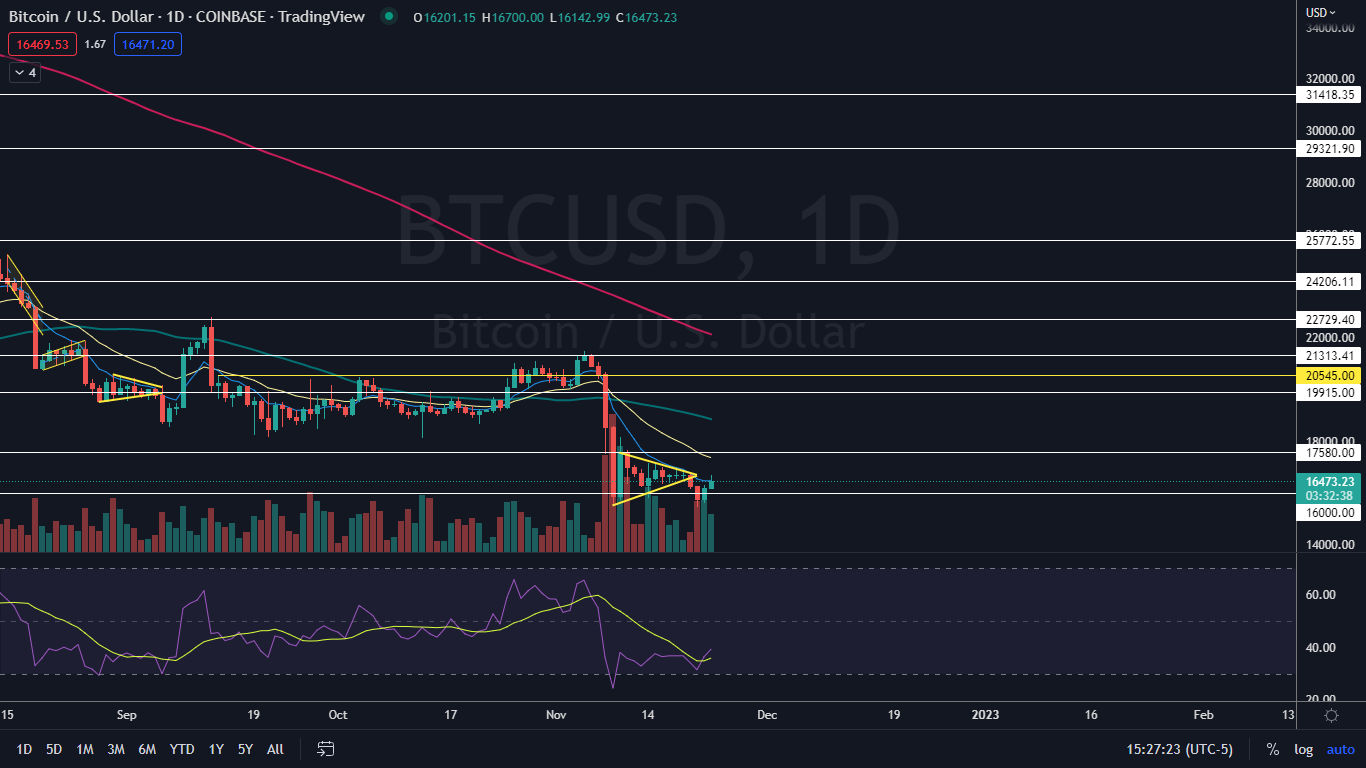This screenshot has width=1366, height=768.
Task: Toggle percent scale mode
Action: pyautogui.click(x=1272, y=749)
